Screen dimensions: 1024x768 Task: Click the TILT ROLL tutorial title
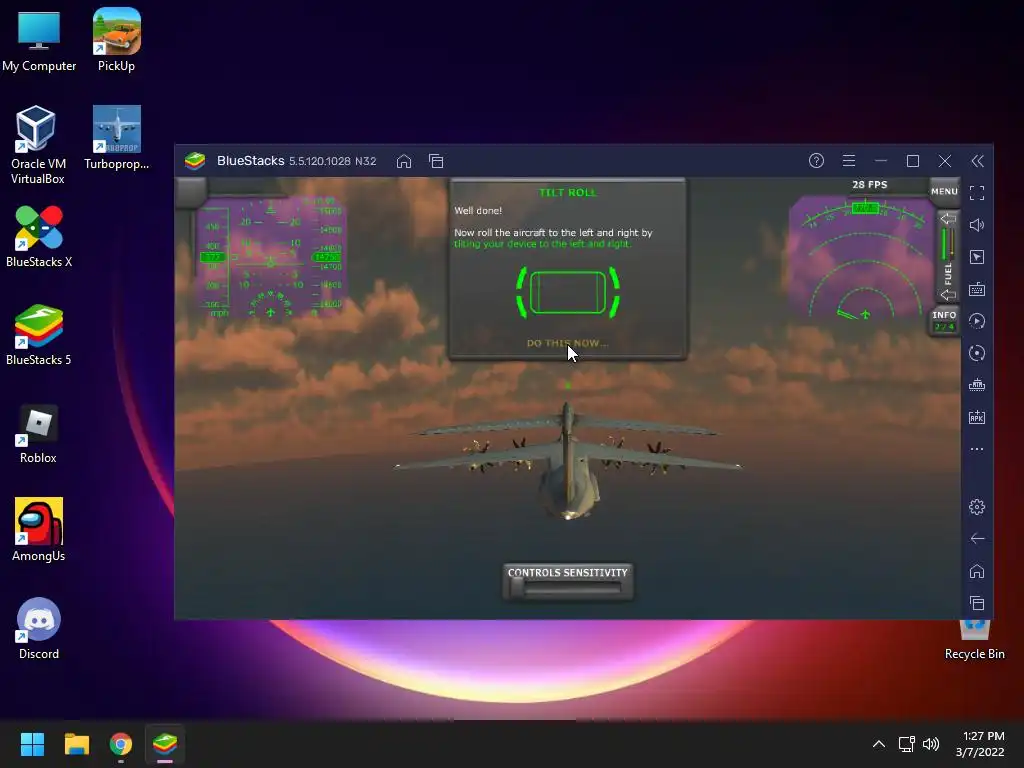[x=568, y=193]
